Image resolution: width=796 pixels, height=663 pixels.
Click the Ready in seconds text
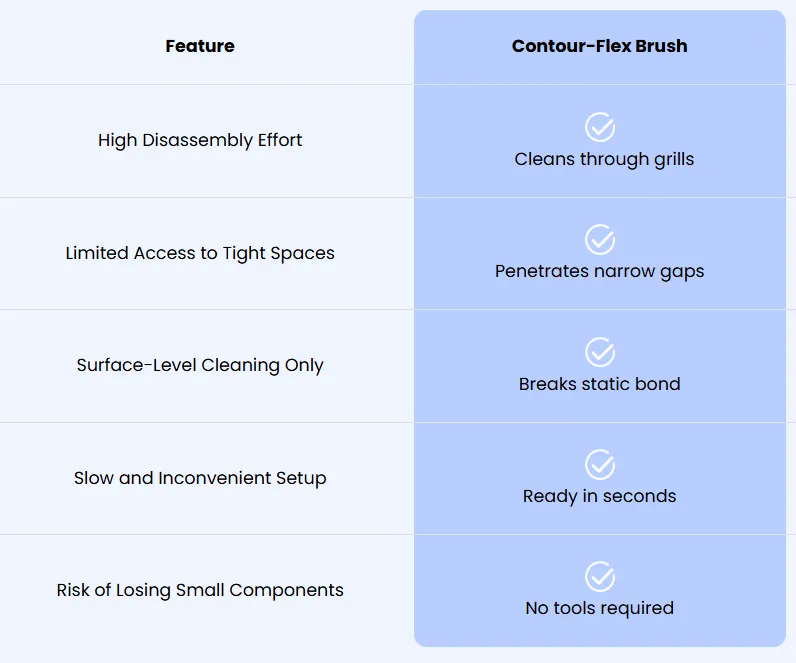tap(600, 496)
